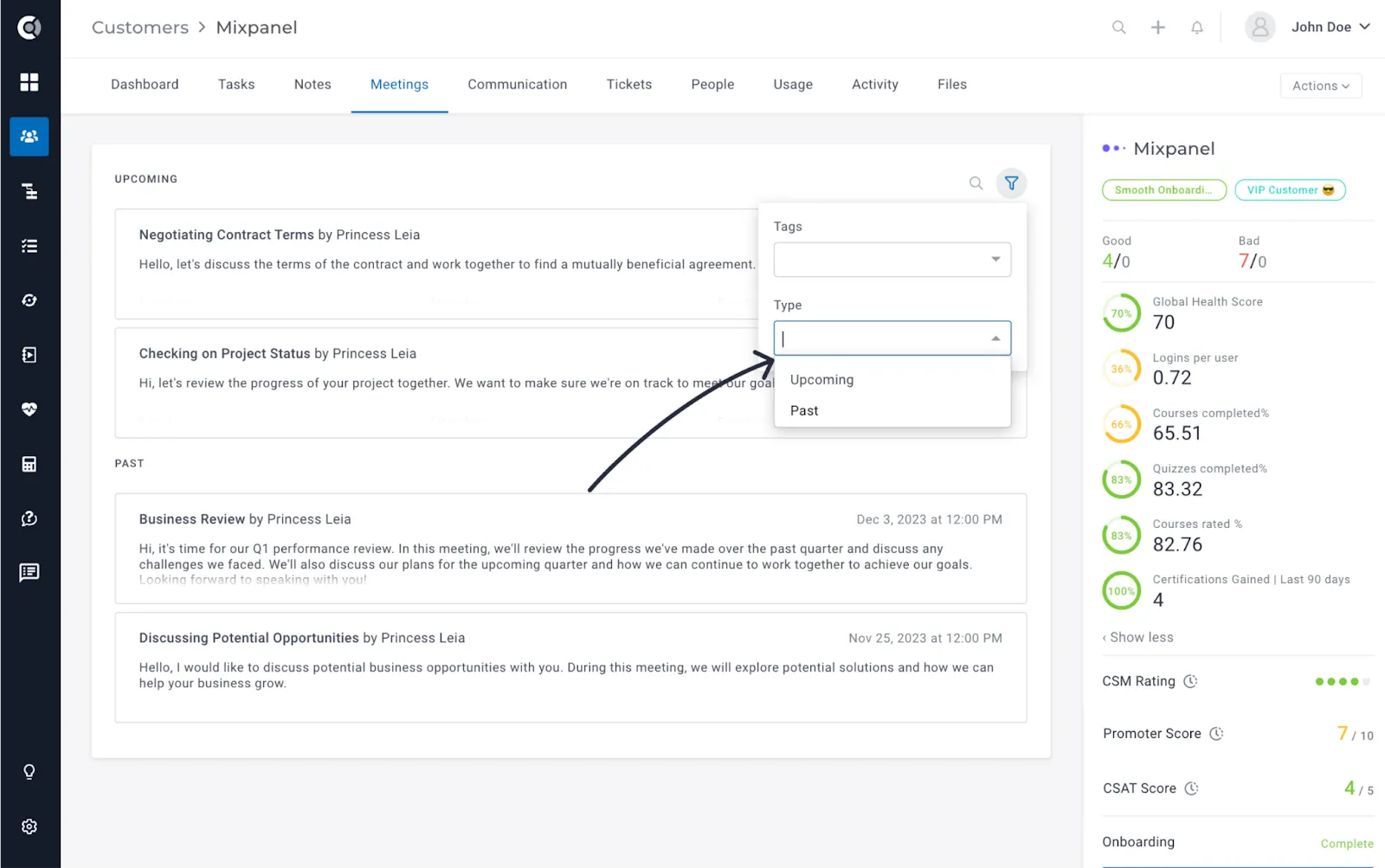The image size is (1385, 868).
Task: Click the VIP Customer tag
Action: coord(1290,190)
